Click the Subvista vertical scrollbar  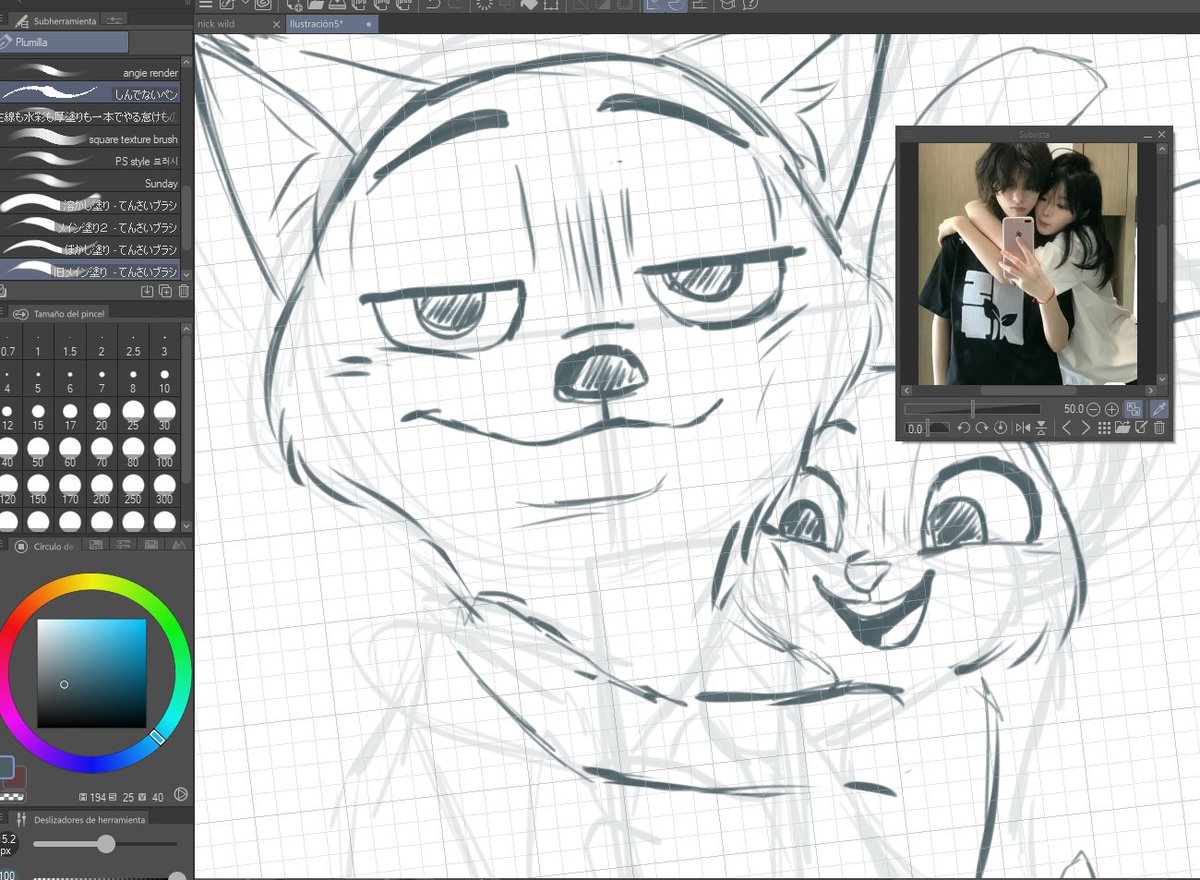1163,264
